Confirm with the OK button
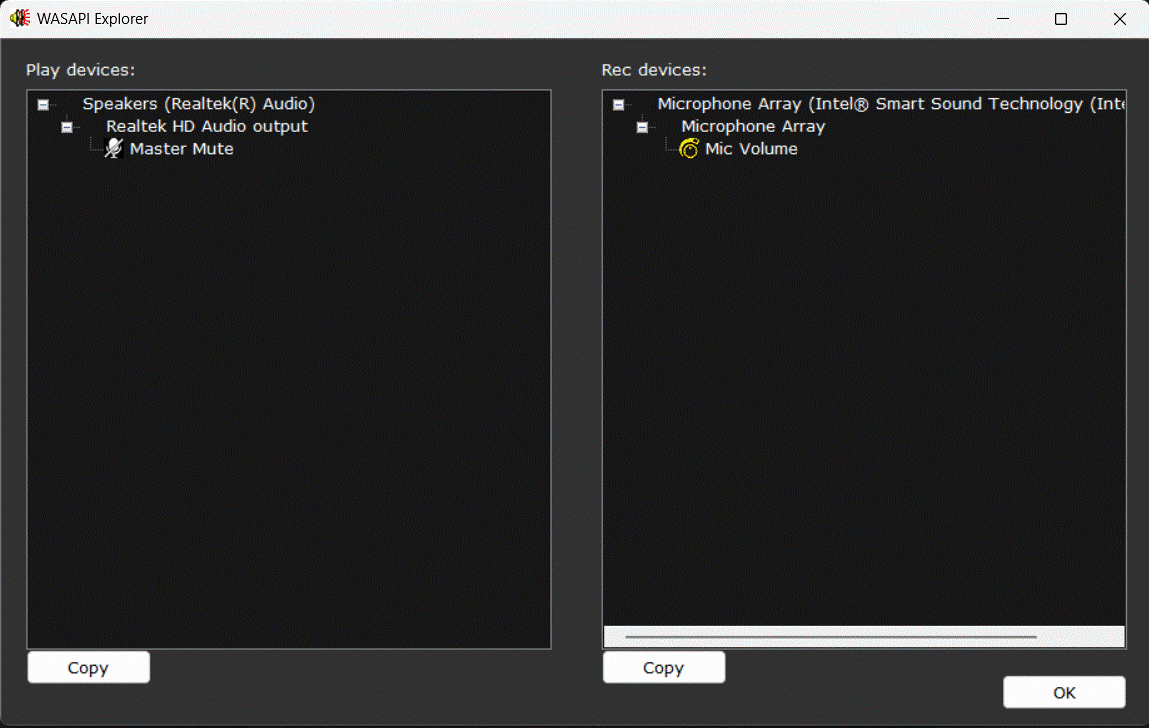 click(1064, 692)
